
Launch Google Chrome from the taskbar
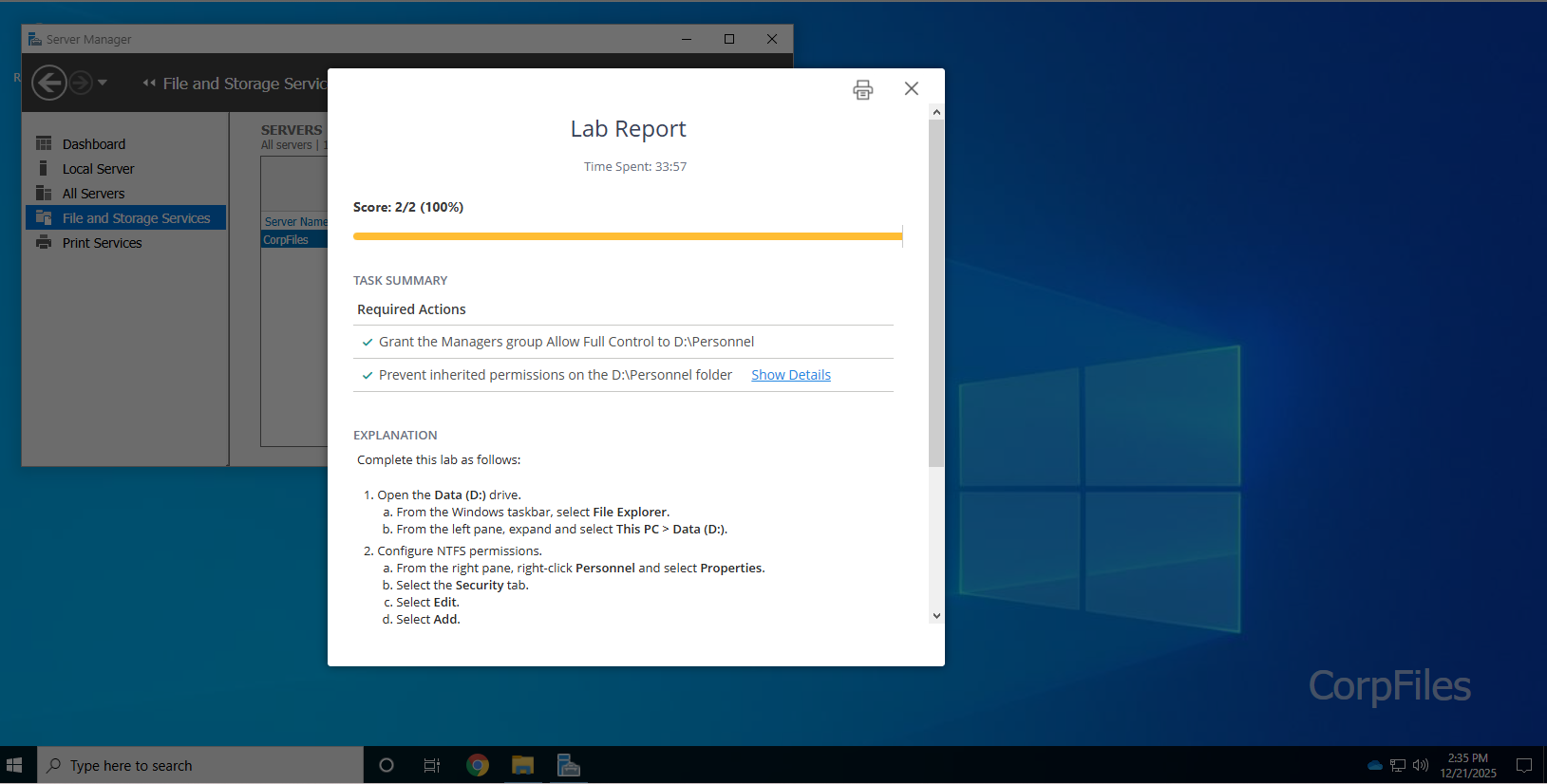pos(477,765)
